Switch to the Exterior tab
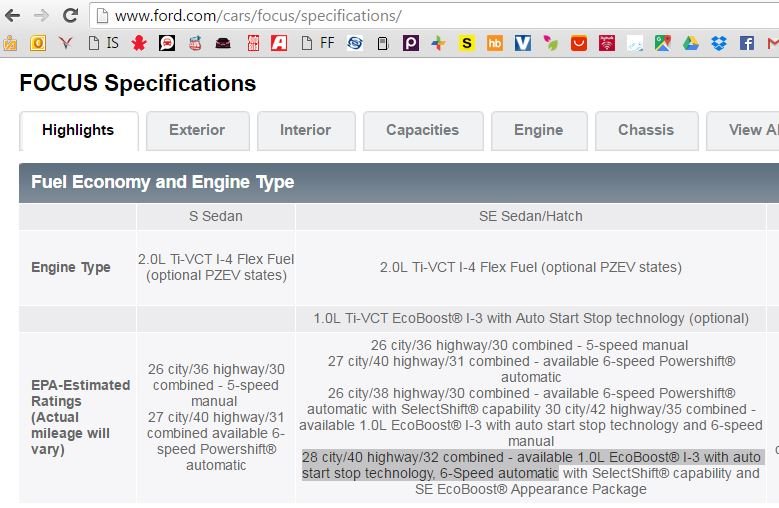This screenshot has height=508, width=779. (x=197, y=131)
